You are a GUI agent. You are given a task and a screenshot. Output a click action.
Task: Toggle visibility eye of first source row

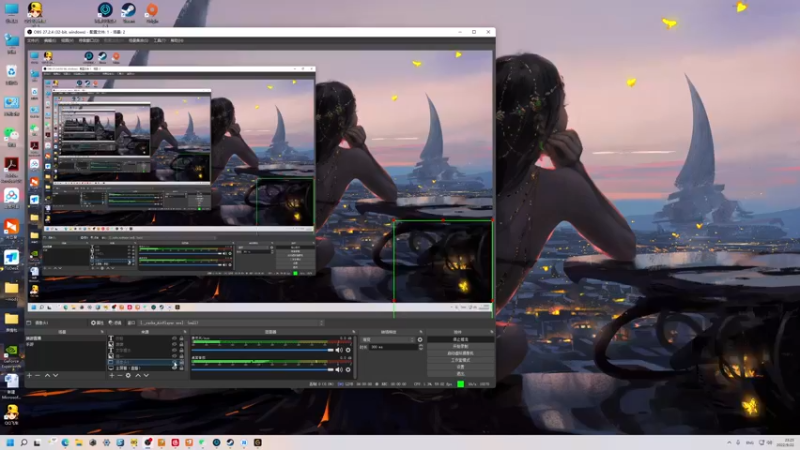coord(174,338)
